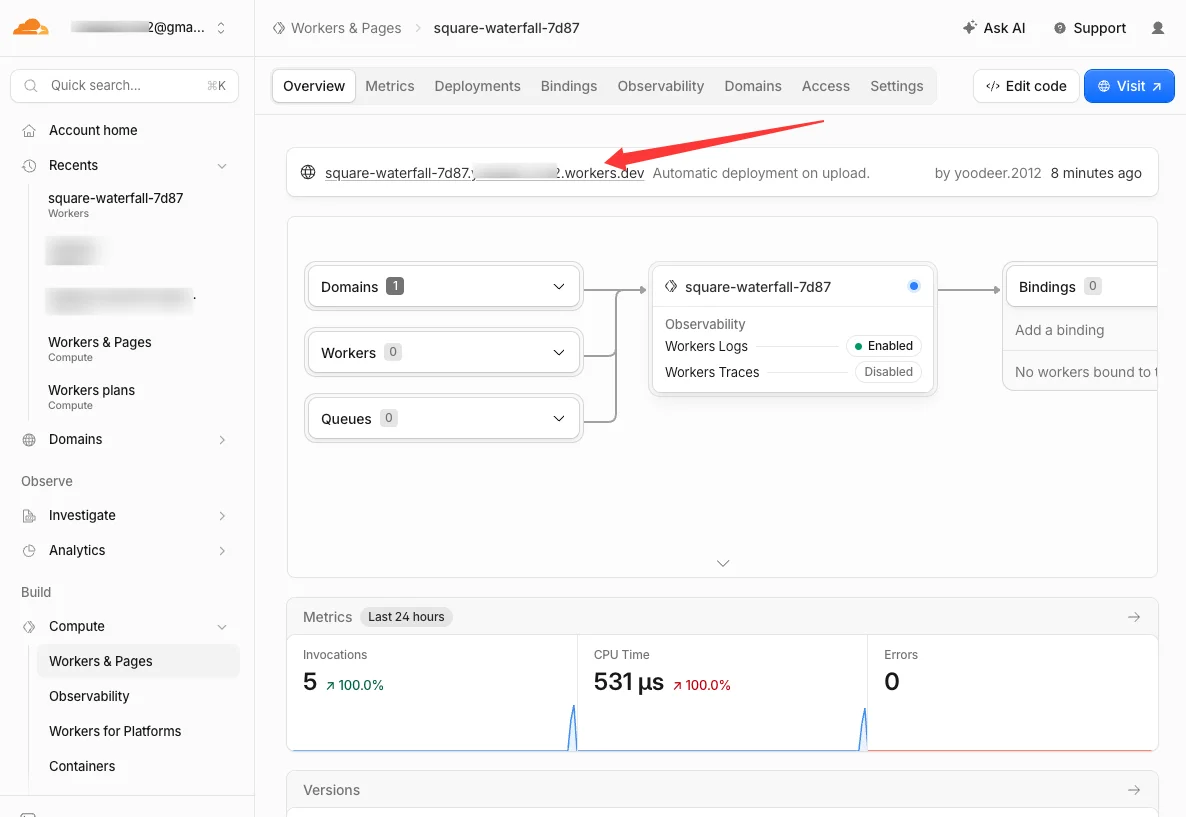Expand the Domains dropdown card
The width and height of the screenshot is (1186, 817).
click(443, 287)
